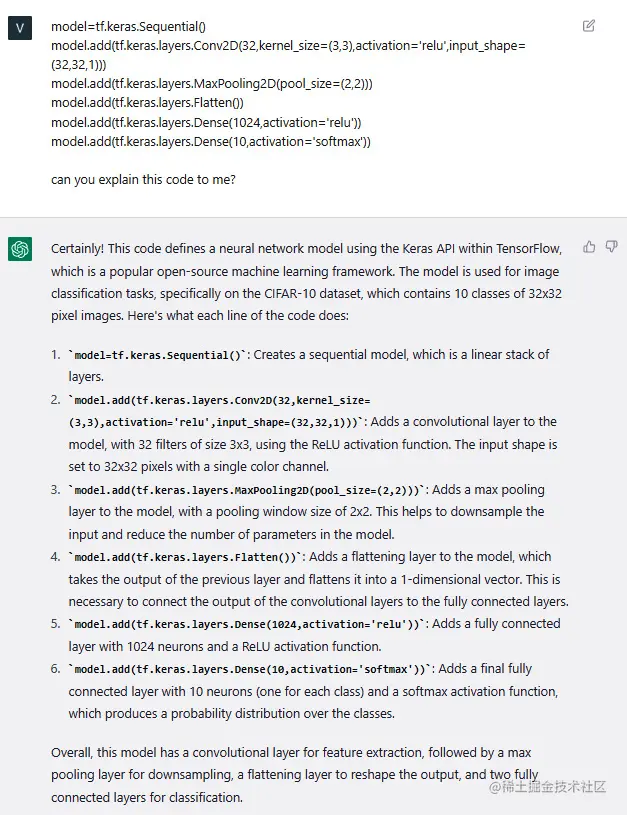Click the Dense(1024) line in the user's prompt
This screenshot has width=627, height=815.
[x=206, y=122]
